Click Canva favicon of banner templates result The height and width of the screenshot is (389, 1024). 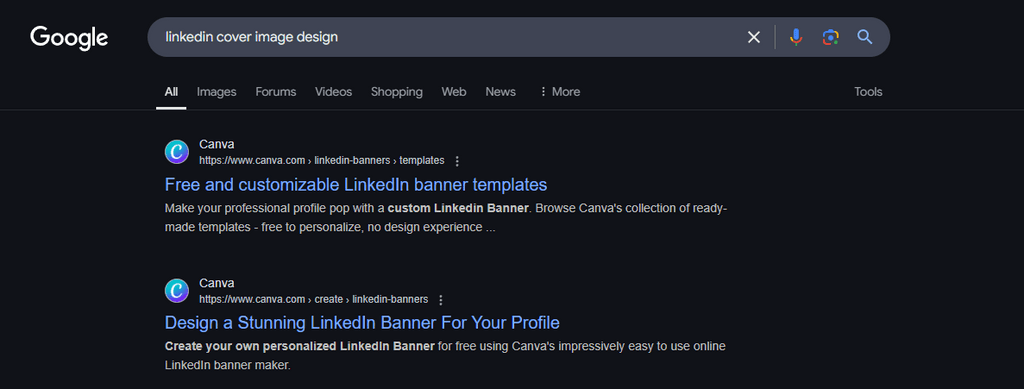pos(176,152)
